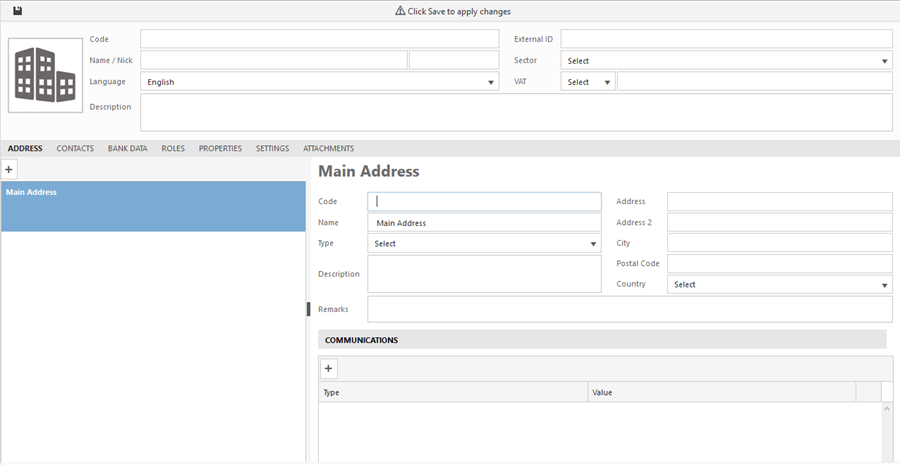Go to the Roles tab

coord(173,148)
